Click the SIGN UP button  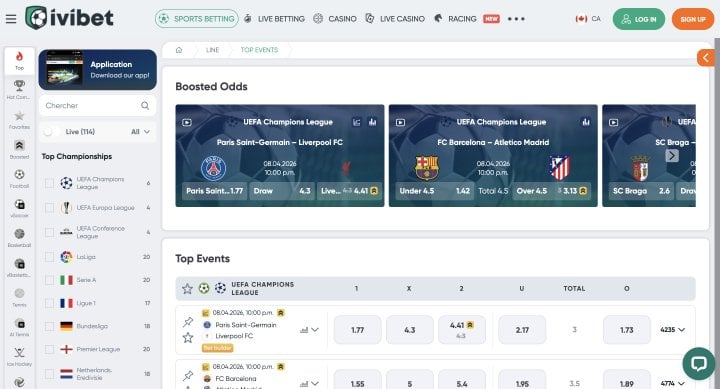click(x=693, y=19)
